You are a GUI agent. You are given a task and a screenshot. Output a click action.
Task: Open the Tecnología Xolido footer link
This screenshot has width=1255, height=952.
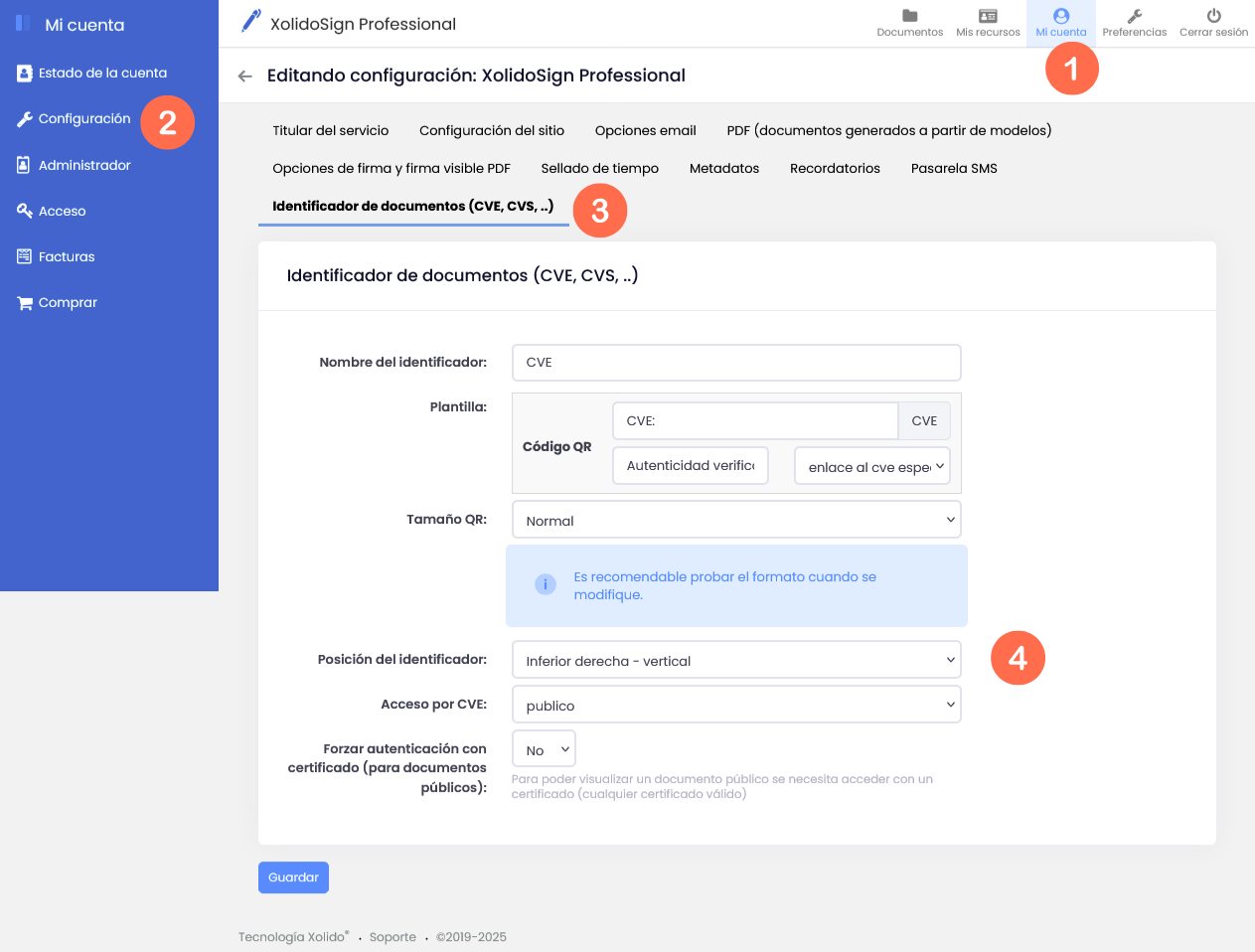point(293,937)
